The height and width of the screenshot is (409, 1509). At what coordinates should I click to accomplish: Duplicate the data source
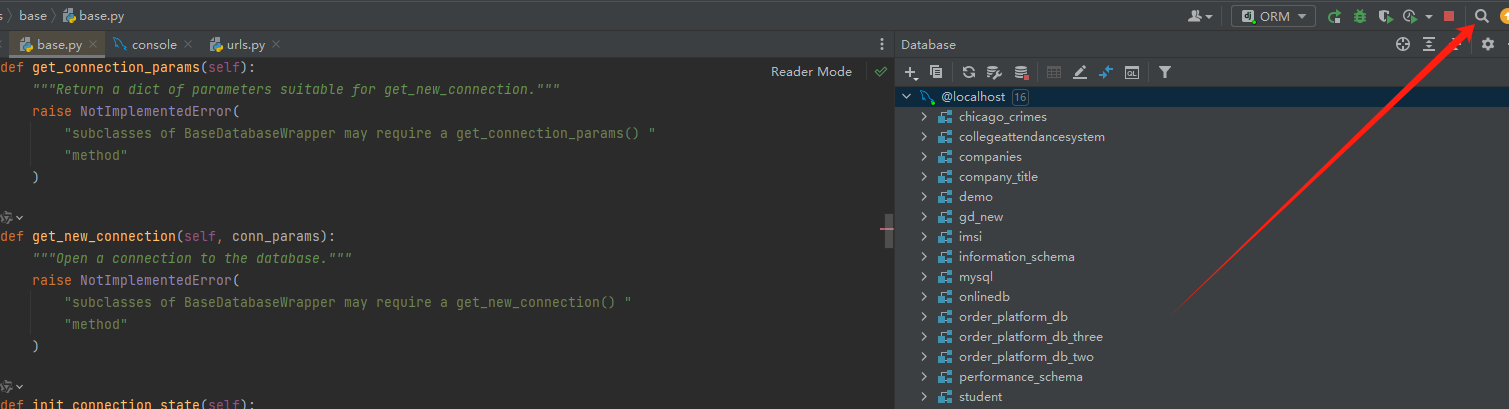pyautogui.click(x=936, y=72)
